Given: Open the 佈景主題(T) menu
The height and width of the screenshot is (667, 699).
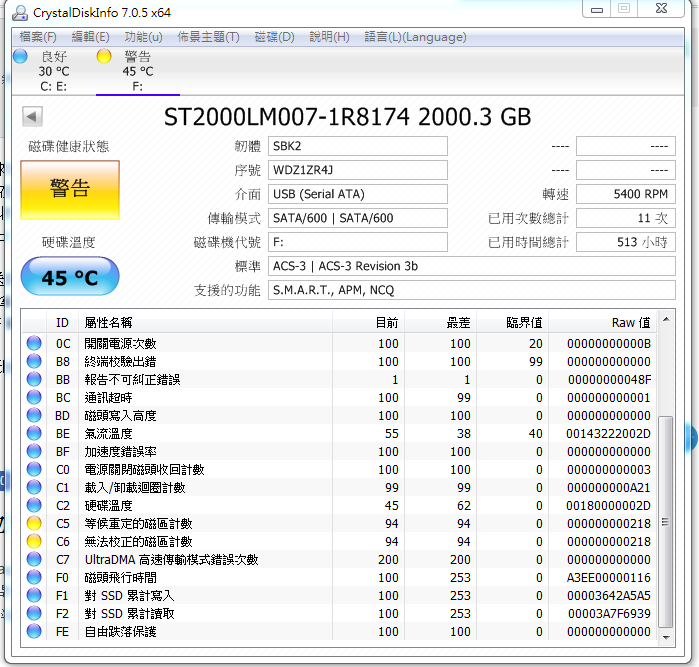Looking at the screenshot, I should point(208,37).
